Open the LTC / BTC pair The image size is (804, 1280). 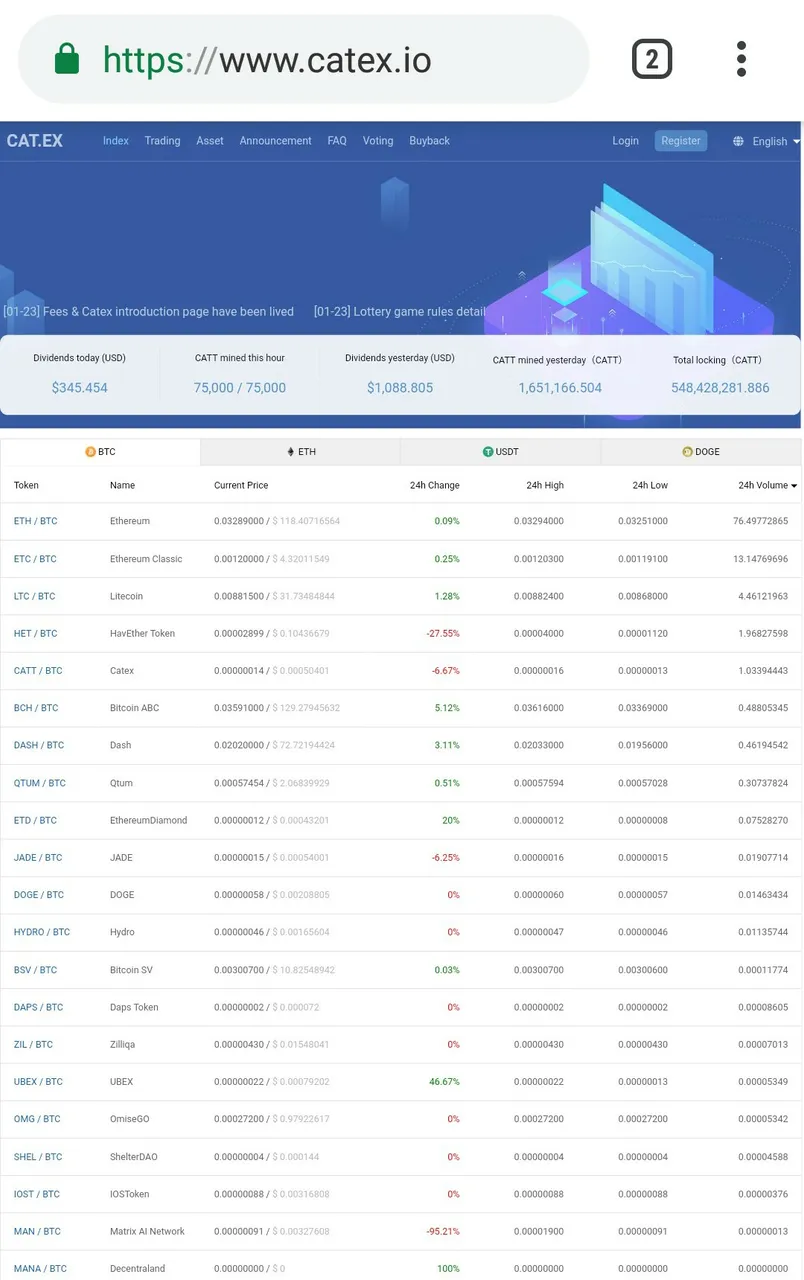[x=34, y=597]
